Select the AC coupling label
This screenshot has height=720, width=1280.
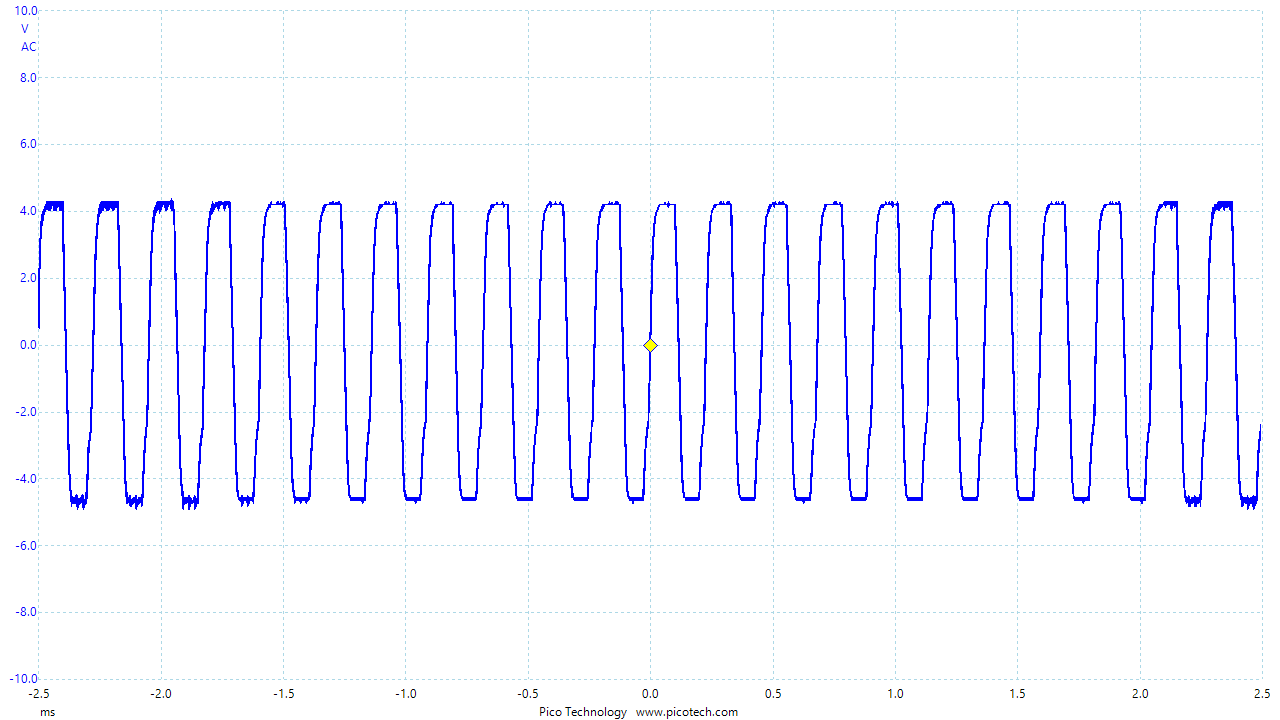29,47
